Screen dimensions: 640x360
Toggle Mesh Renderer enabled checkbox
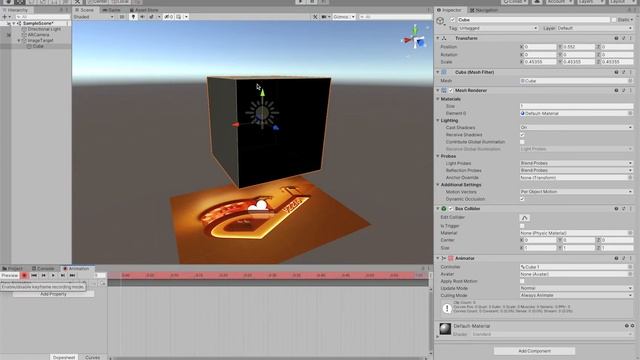[451, 91]
